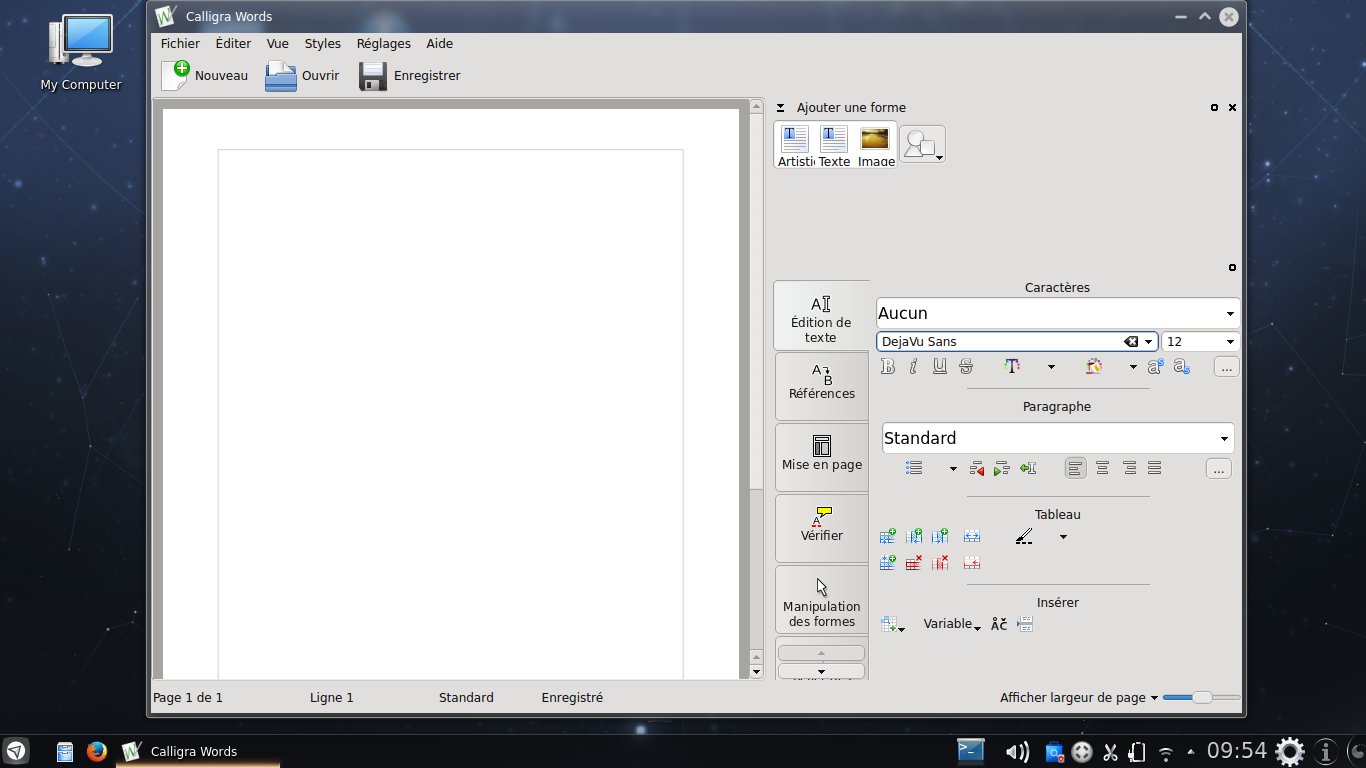Toggle bold formatting

[x=887, y=367]
